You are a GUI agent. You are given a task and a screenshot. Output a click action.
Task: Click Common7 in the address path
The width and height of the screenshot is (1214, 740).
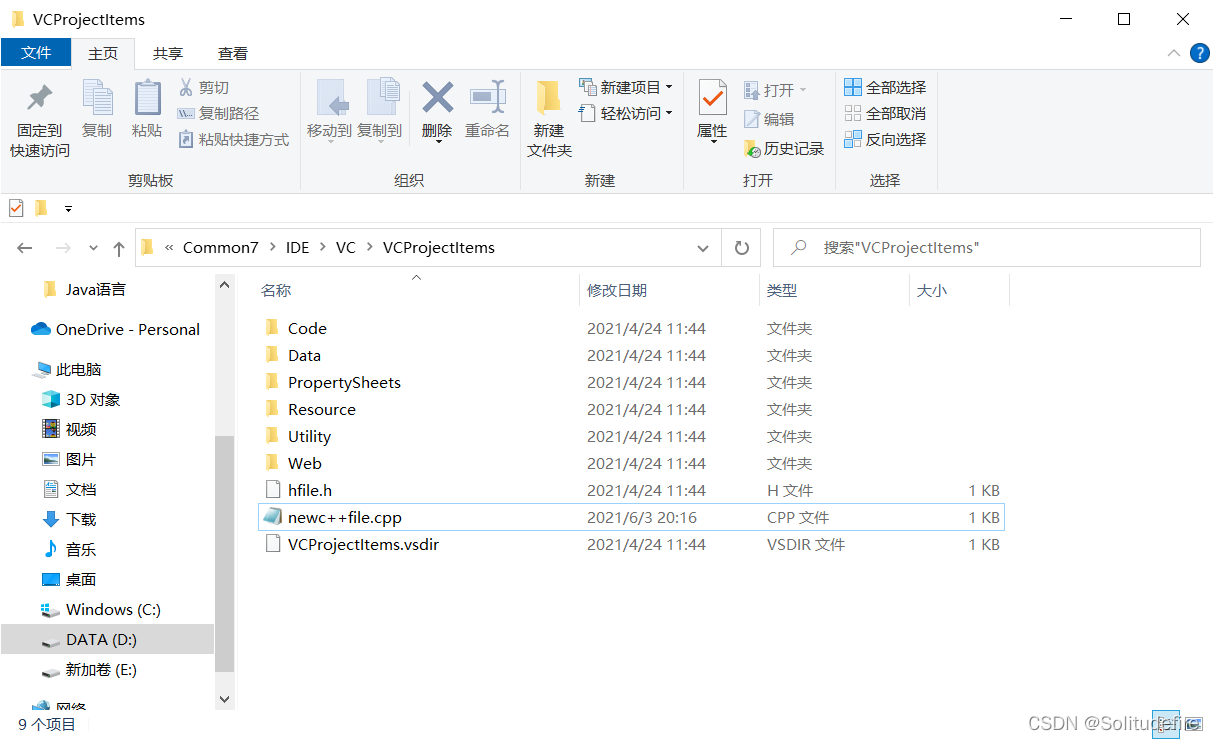(x=221, y=248)
